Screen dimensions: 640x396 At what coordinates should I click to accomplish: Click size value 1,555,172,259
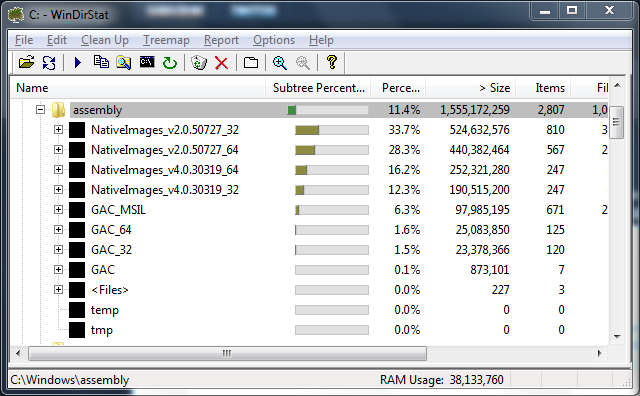click(475, 110)
